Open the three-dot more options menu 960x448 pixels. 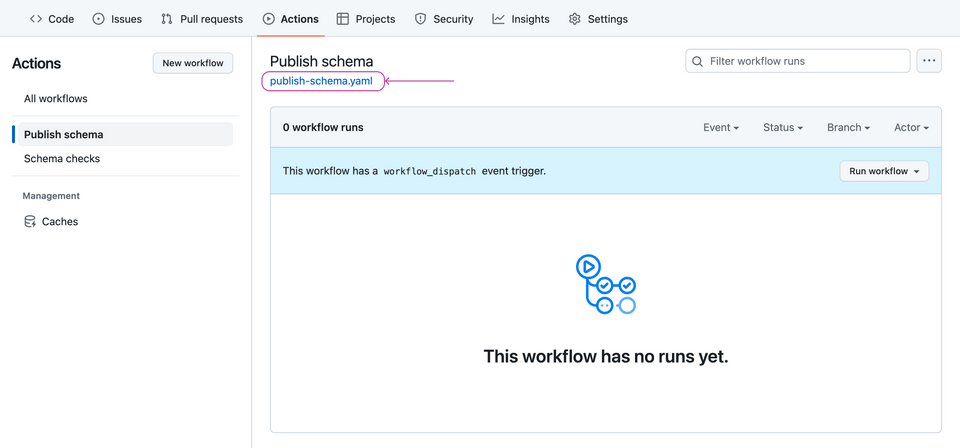(929, 61)
